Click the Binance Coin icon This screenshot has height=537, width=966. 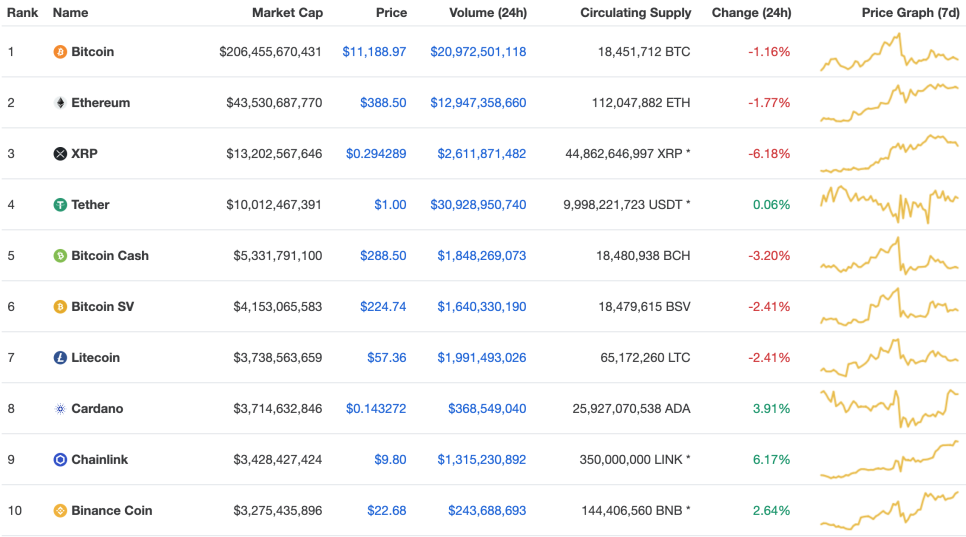pyautogui.click(x=60, y=511)
